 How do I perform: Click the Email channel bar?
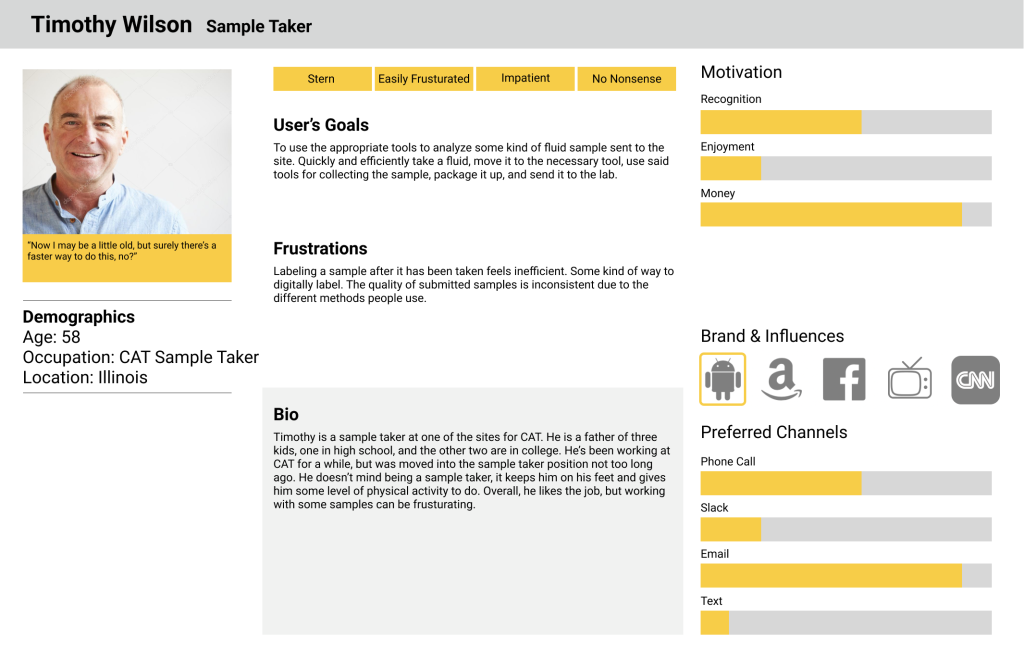[x=846, y=576]
